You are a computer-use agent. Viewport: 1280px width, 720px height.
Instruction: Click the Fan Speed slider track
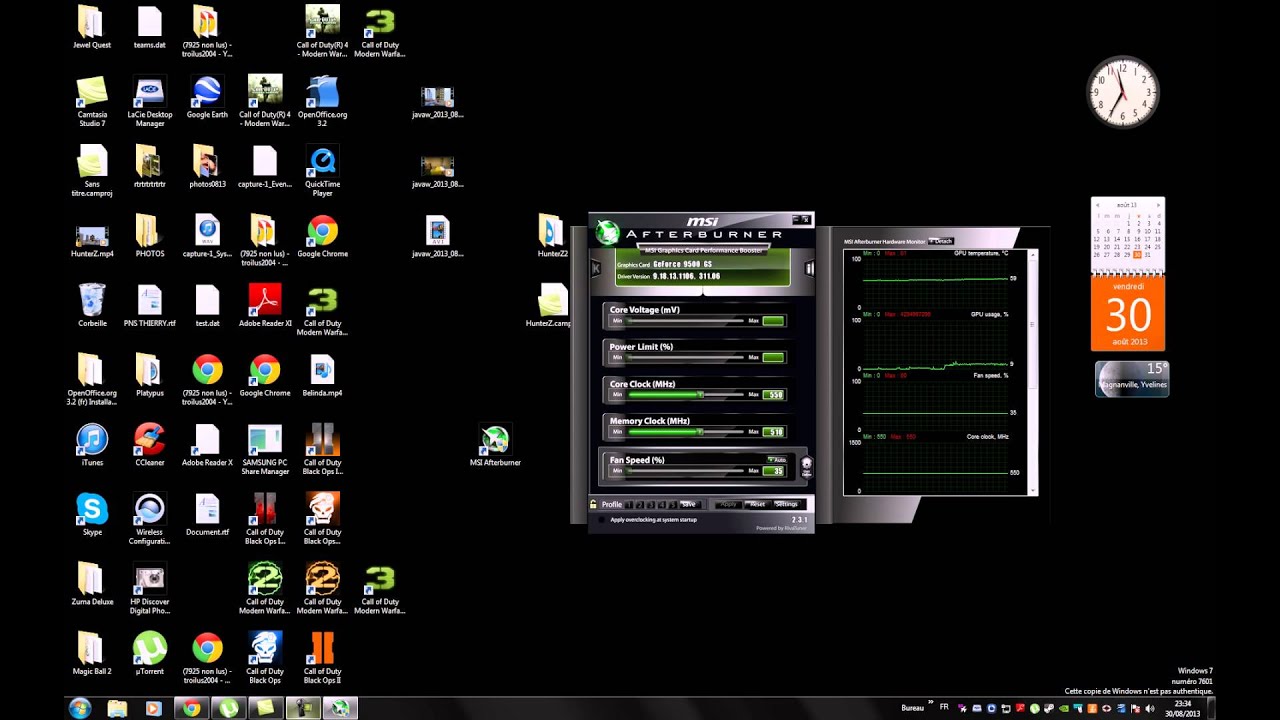tap(685, 471)
